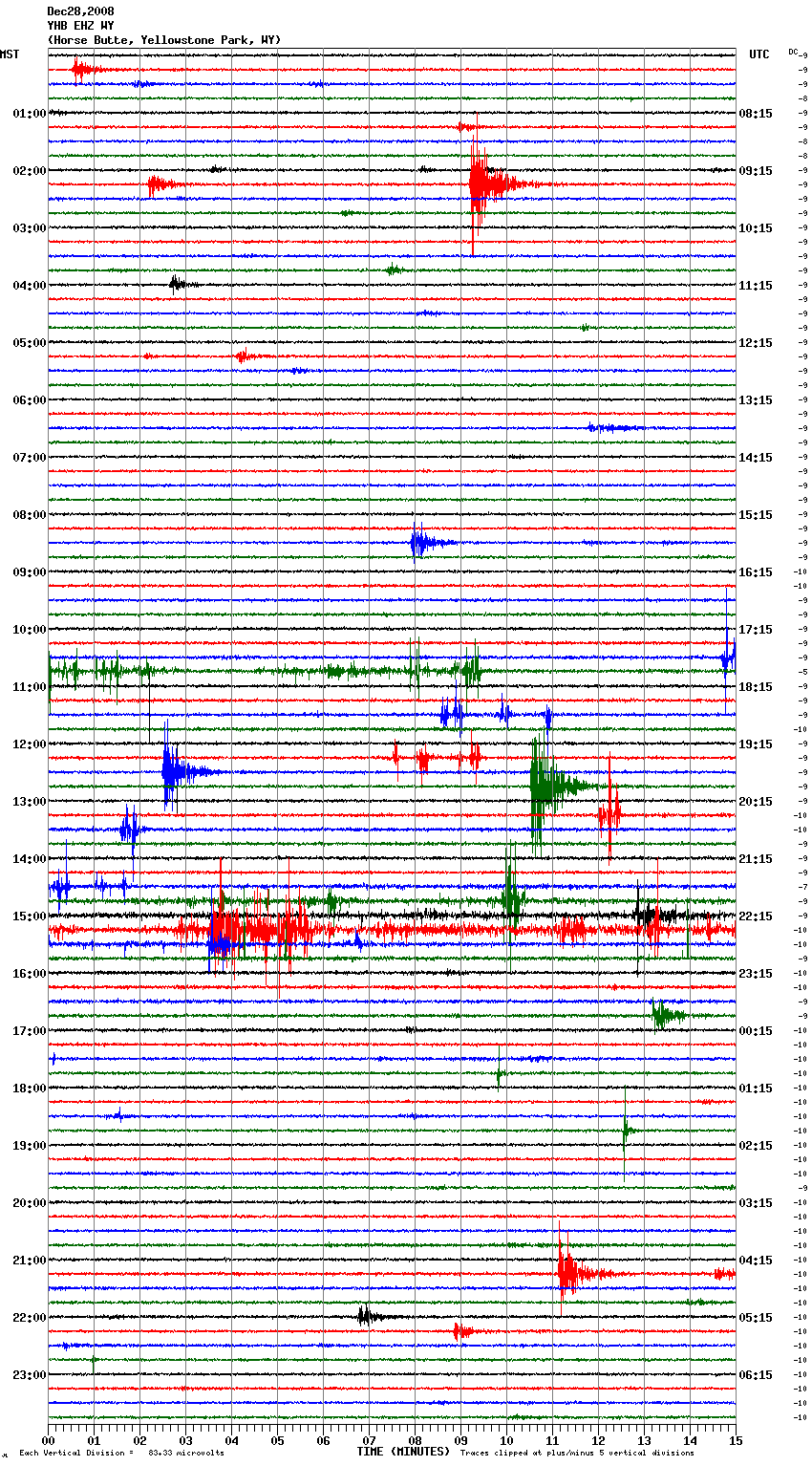Click the 04:15 UTC time label
The image size is (812, 1466).
click(756, 1261)
